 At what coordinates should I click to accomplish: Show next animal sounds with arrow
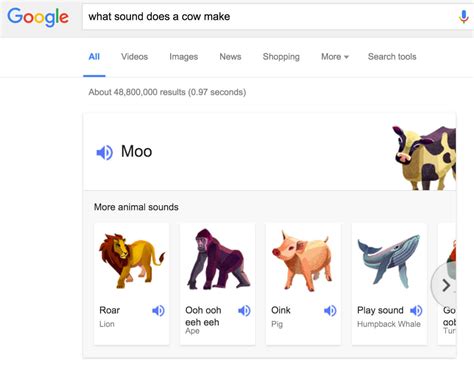446,285
